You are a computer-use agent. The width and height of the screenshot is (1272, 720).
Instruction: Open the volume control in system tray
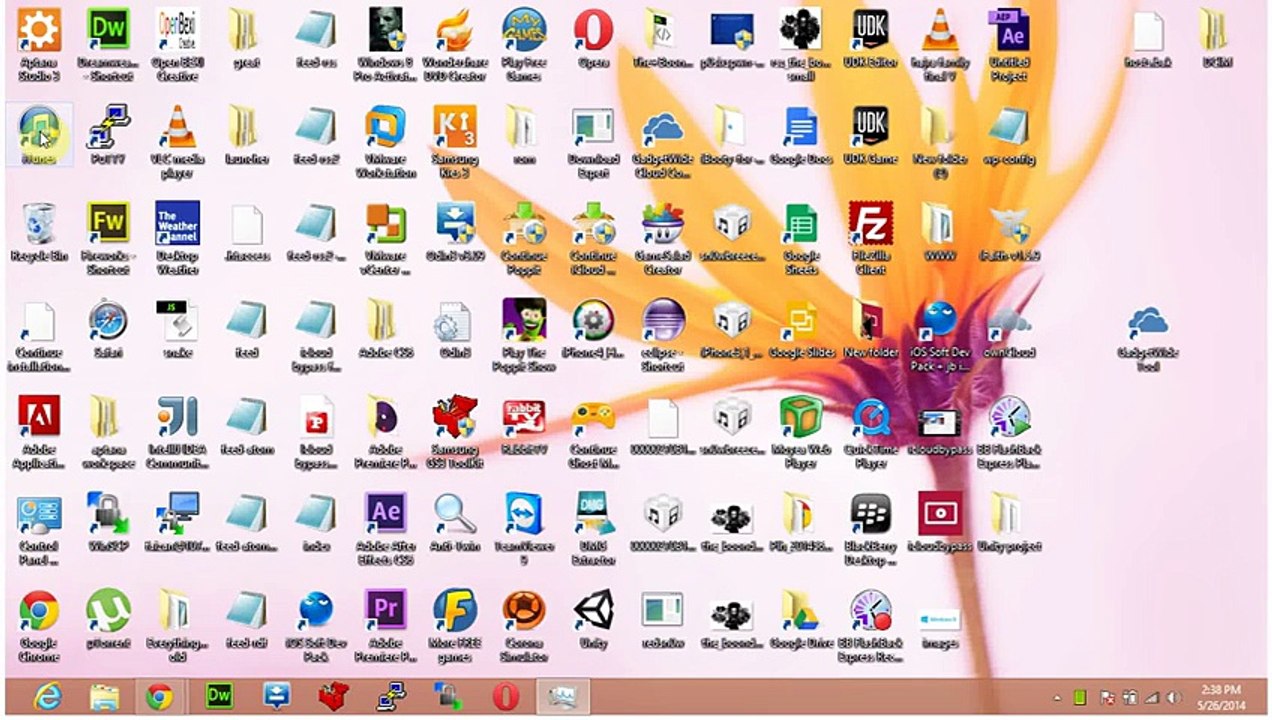(1175, 697)
